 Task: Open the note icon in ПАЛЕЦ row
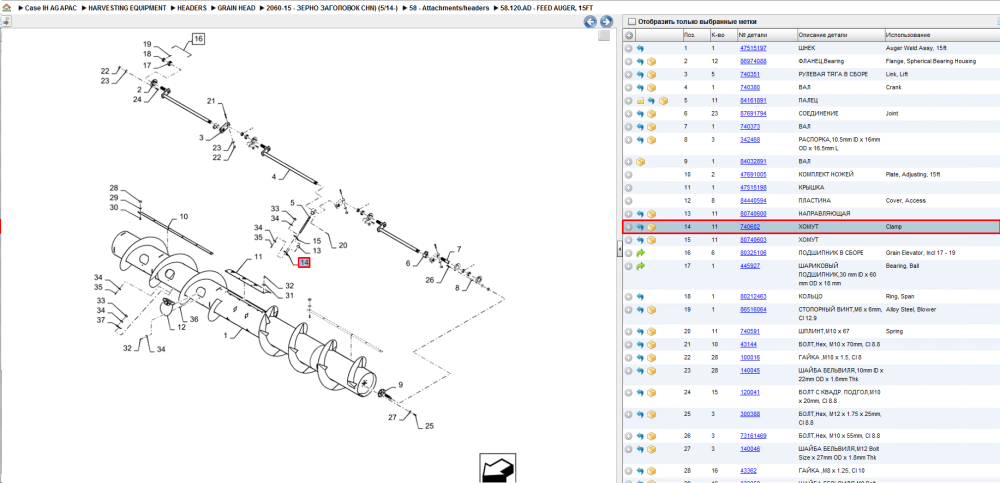point(640,101)
